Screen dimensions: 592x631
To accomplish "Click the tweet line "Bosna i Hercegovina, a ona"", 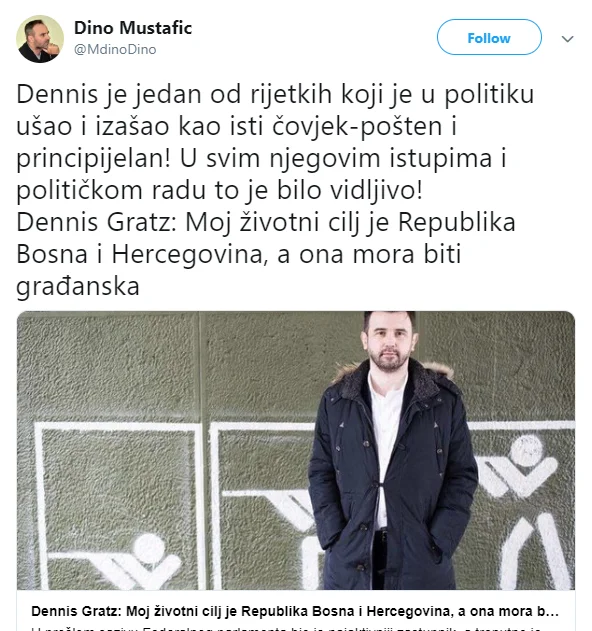I will (x=239, y=254).
